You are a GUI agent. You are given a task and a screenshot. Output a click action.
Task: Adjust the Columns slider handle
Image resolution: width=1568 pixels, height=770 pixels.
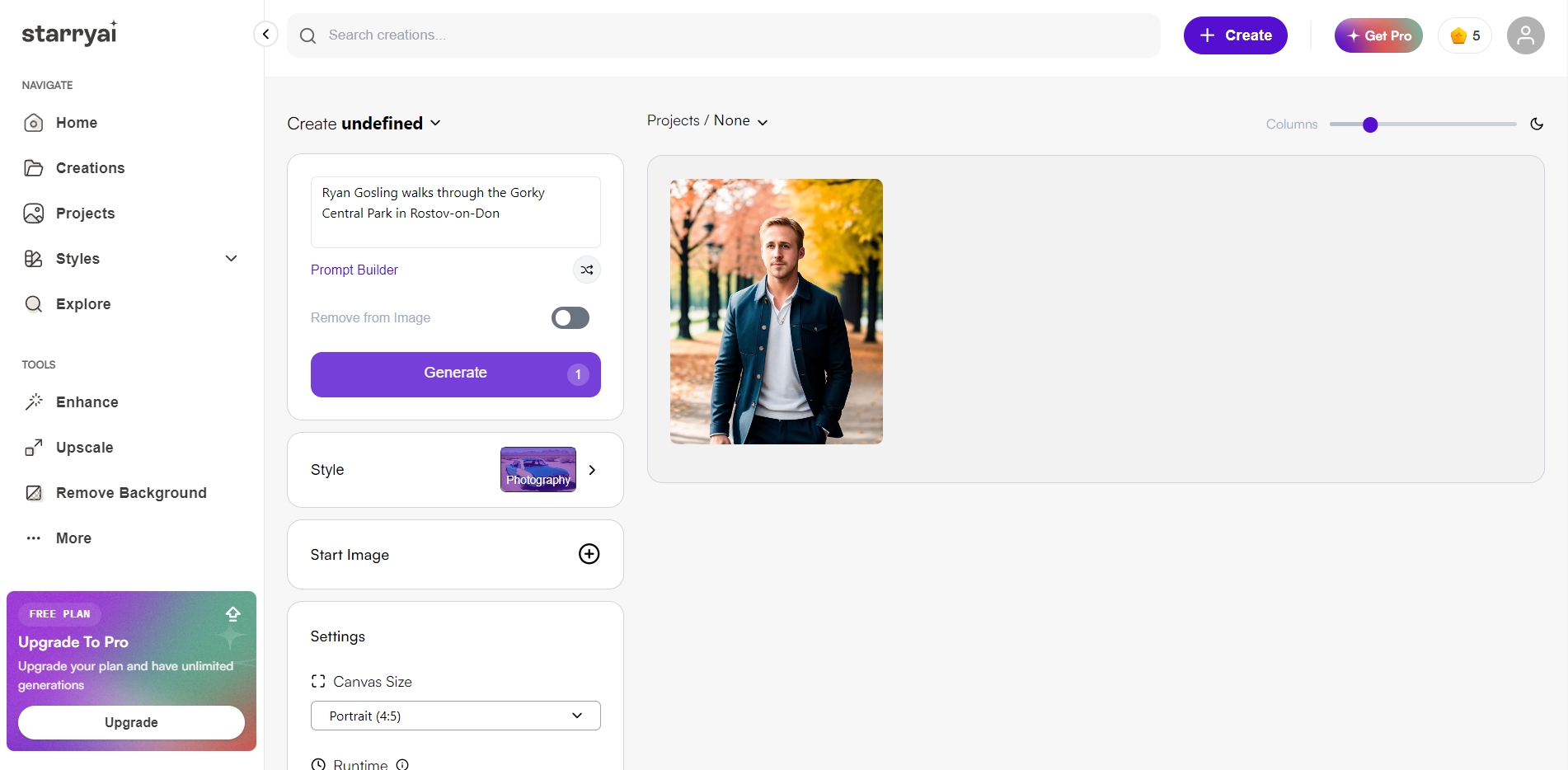tap(1370, 124)
